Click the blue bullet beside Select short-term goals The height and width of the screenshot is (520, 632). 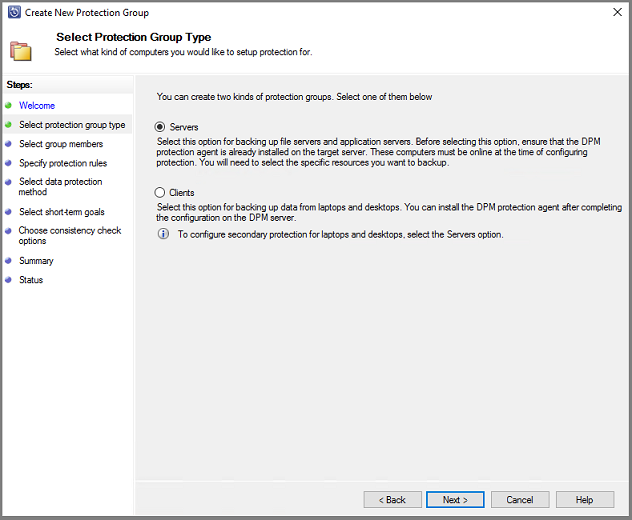[x=8, y=212]
